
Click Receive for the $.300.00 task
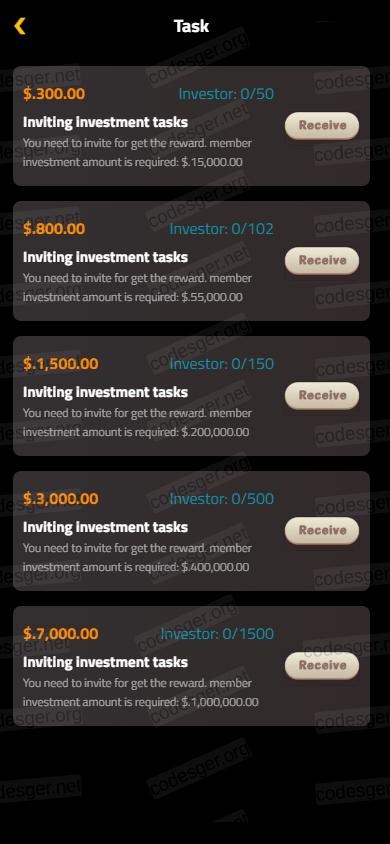pos(322,126)
